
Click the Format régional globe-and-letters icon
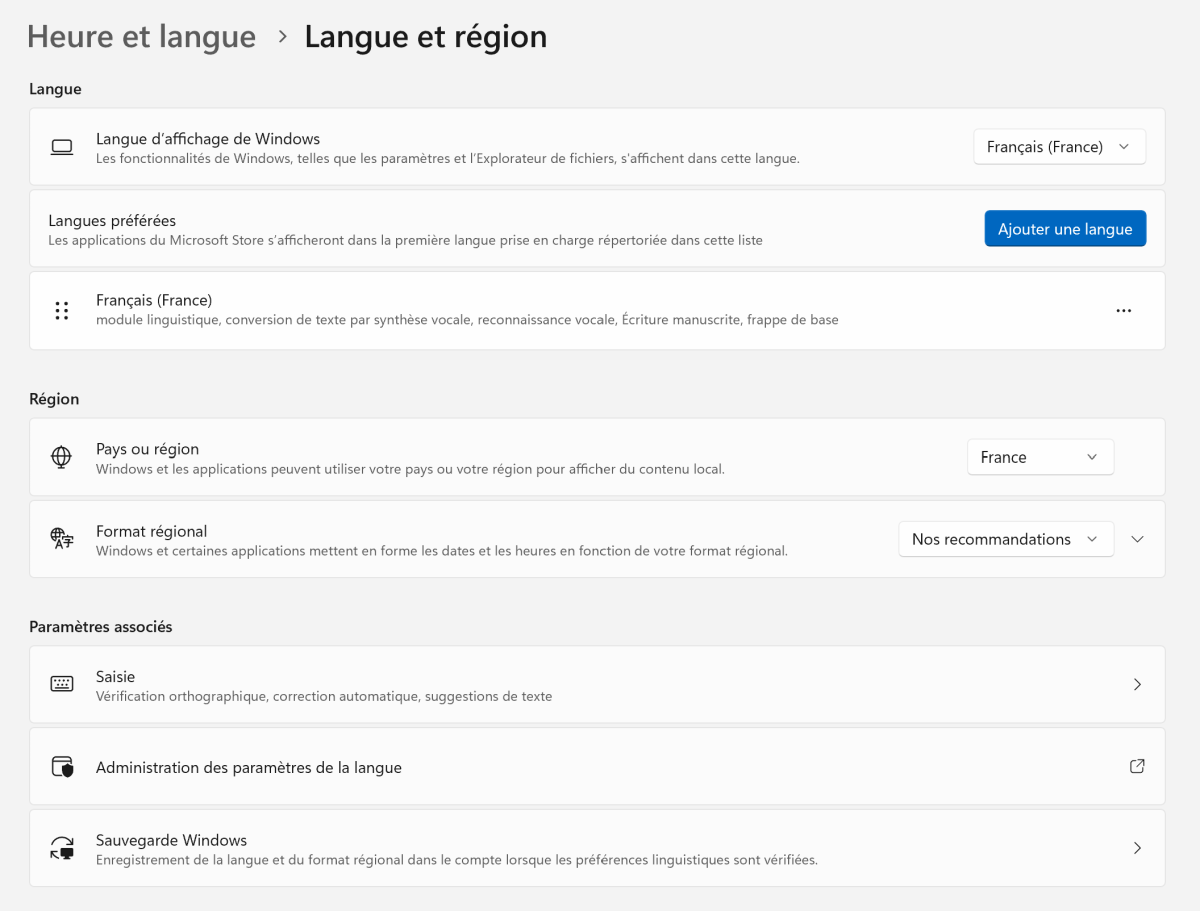pyautogui.click(x=62, y=540)
